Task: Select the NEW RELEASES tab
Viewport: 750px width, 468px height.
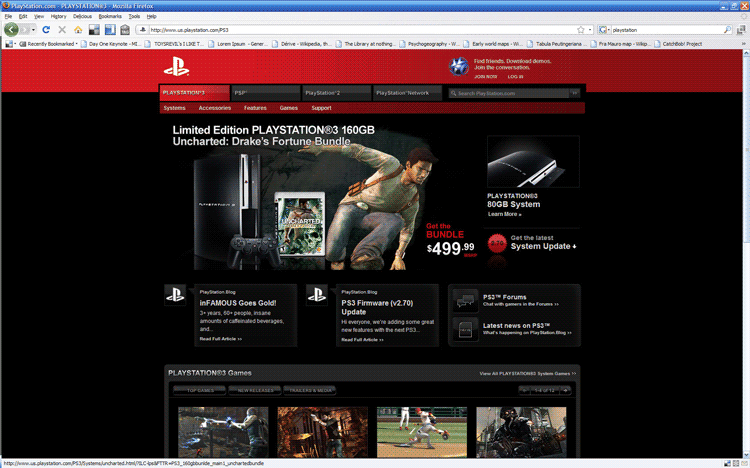Action: click(255, 390)
